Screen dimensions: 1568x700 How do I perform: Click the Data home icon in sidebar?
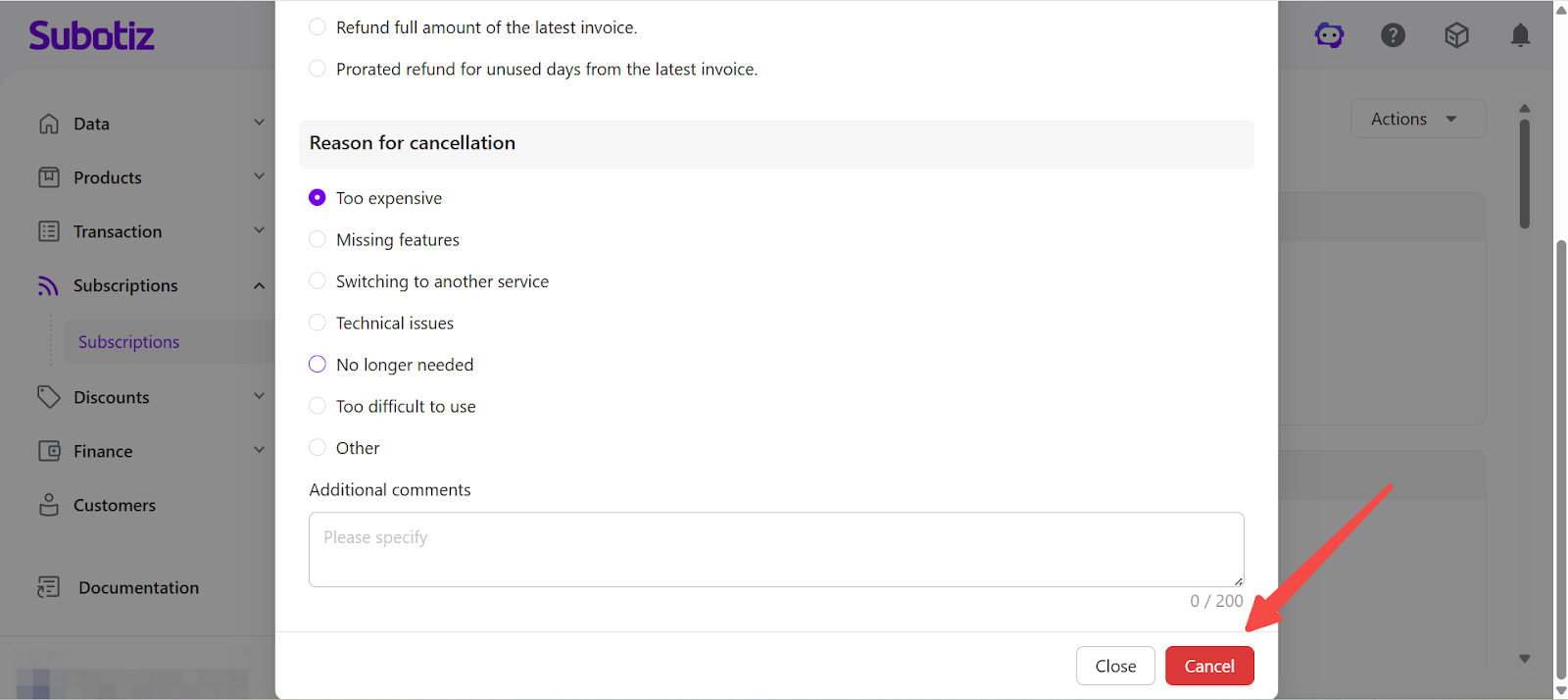coord(49,124)
